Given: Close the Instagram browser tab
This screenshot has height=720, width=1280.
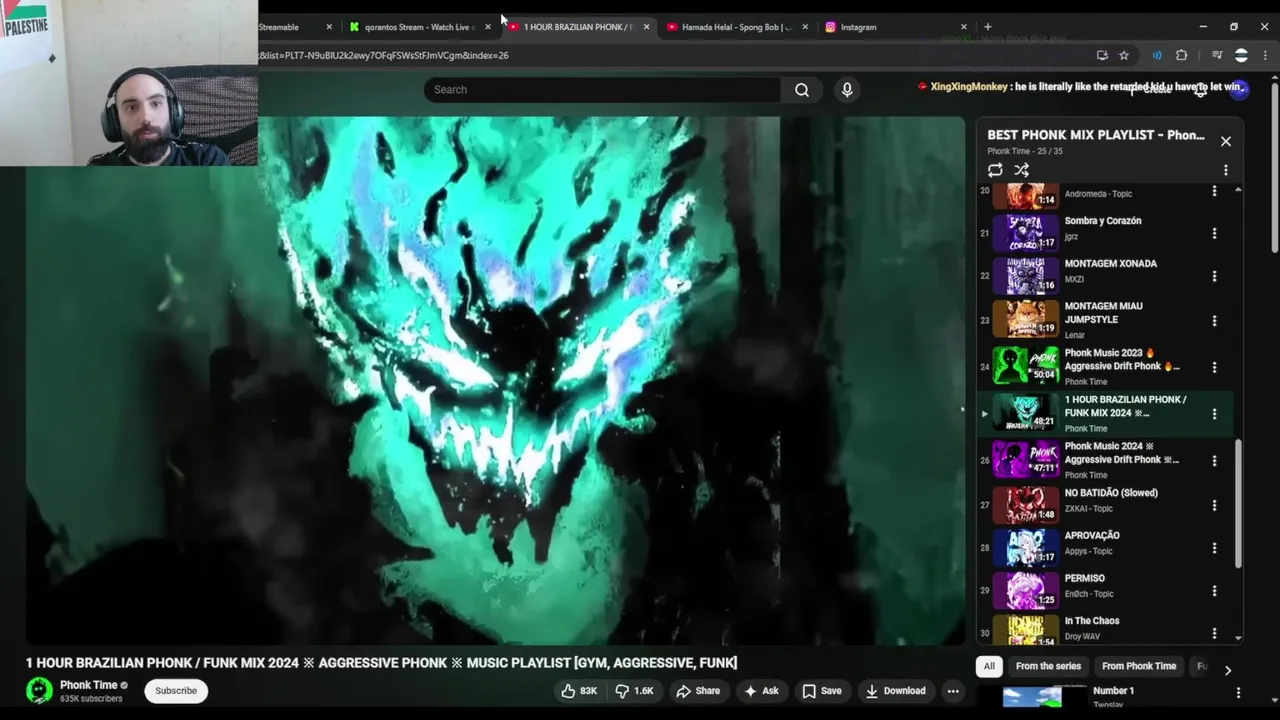Looking at the screenshot, I should tap(964, 27).
